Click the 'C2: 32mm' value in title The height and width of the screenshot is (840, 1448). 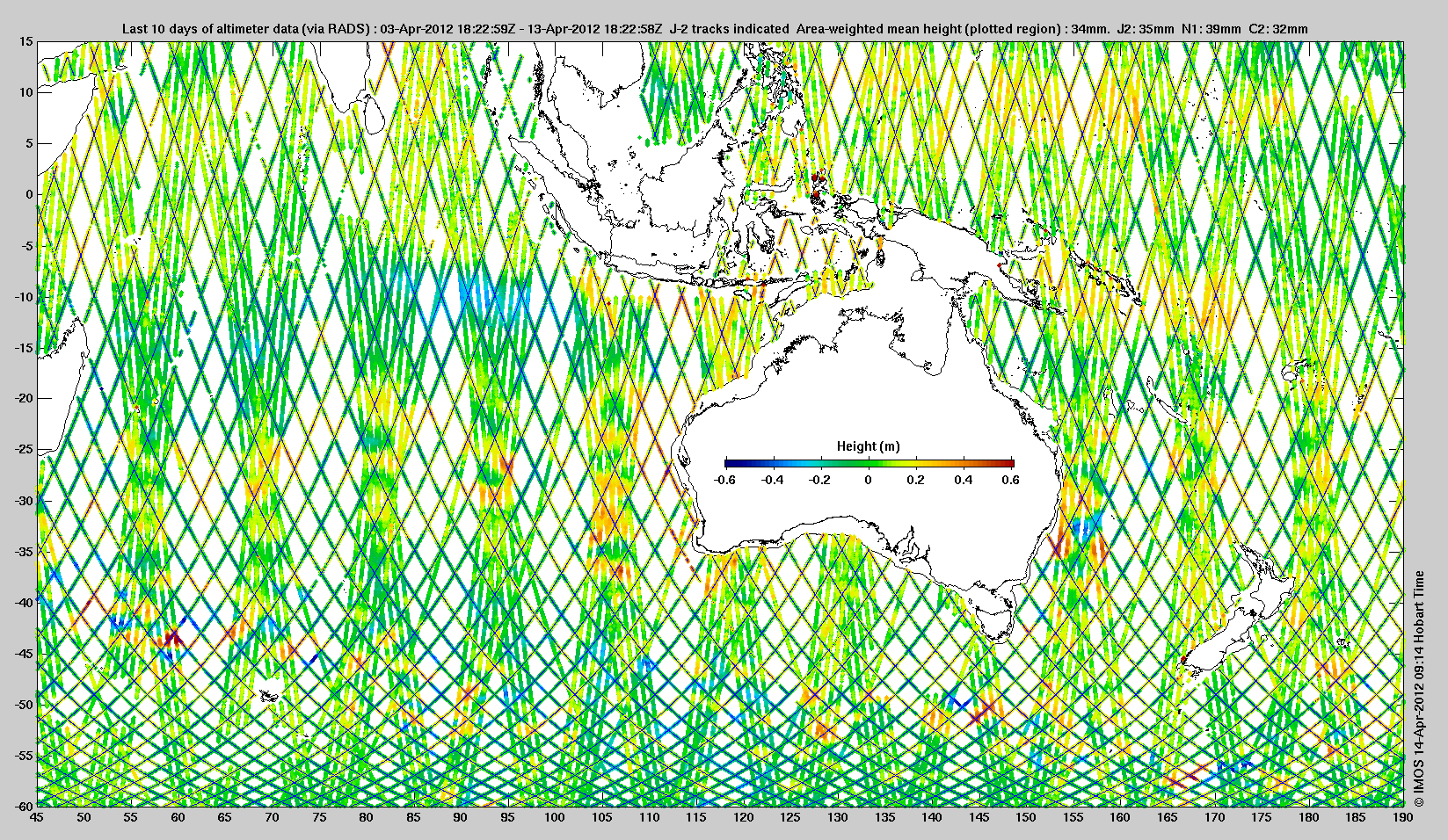[x=1278, y=29]
